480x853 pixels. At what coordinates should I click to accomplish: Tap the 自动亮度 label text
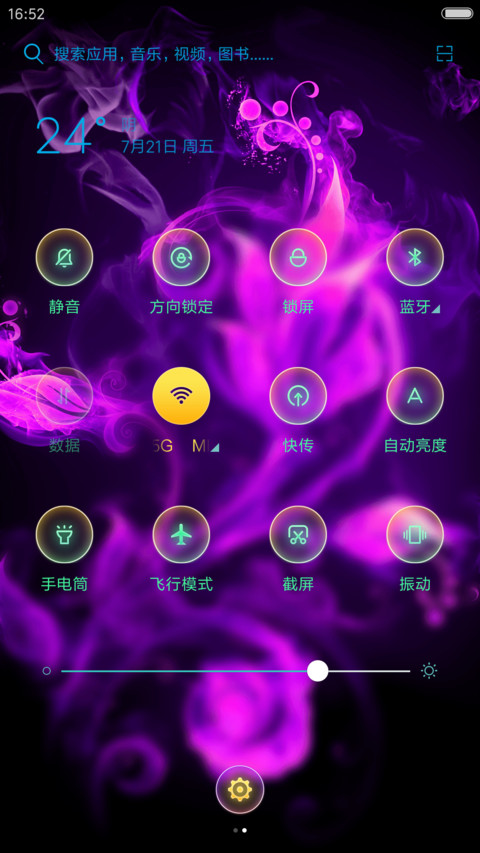[415, 446]
